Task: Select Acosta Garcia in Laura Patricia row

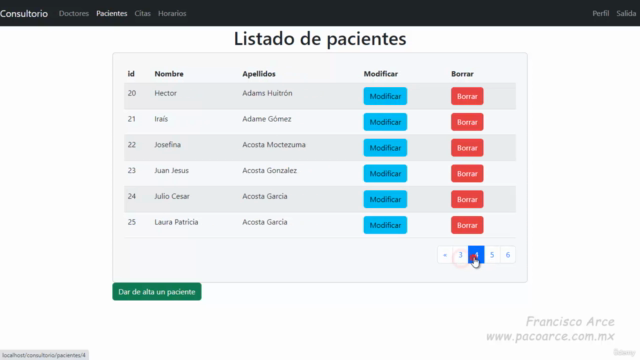Action: coord(265,222)
